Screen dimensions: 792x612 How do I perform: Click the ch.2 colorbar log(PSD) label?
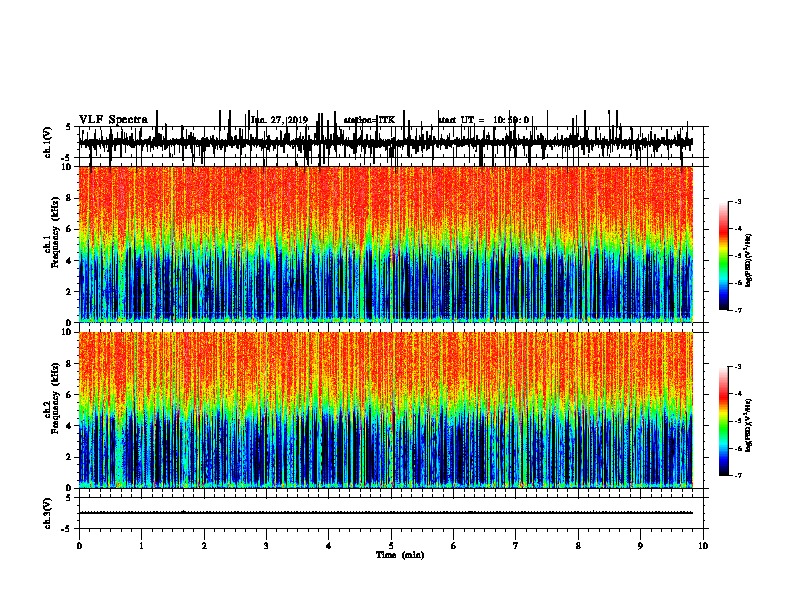749,425
